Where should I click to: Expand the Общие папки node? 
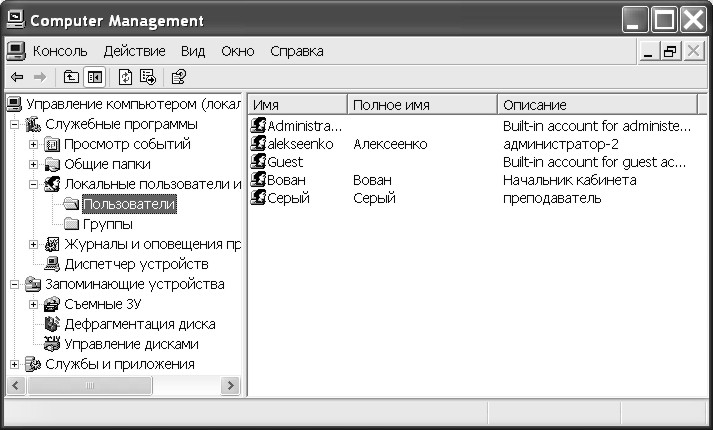33,164
